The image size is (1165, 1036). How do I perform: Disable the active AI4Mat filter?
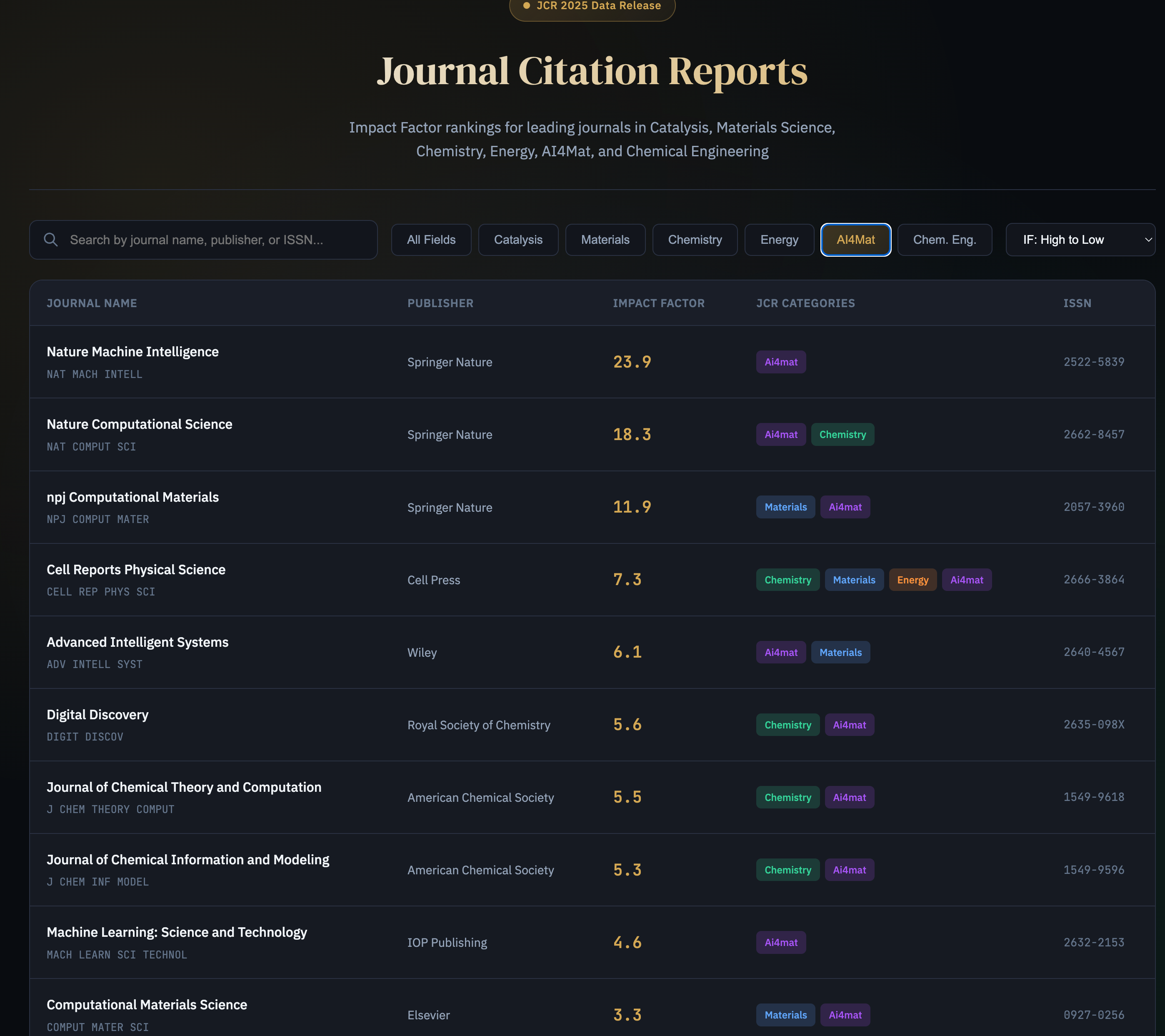coord(855,240)
